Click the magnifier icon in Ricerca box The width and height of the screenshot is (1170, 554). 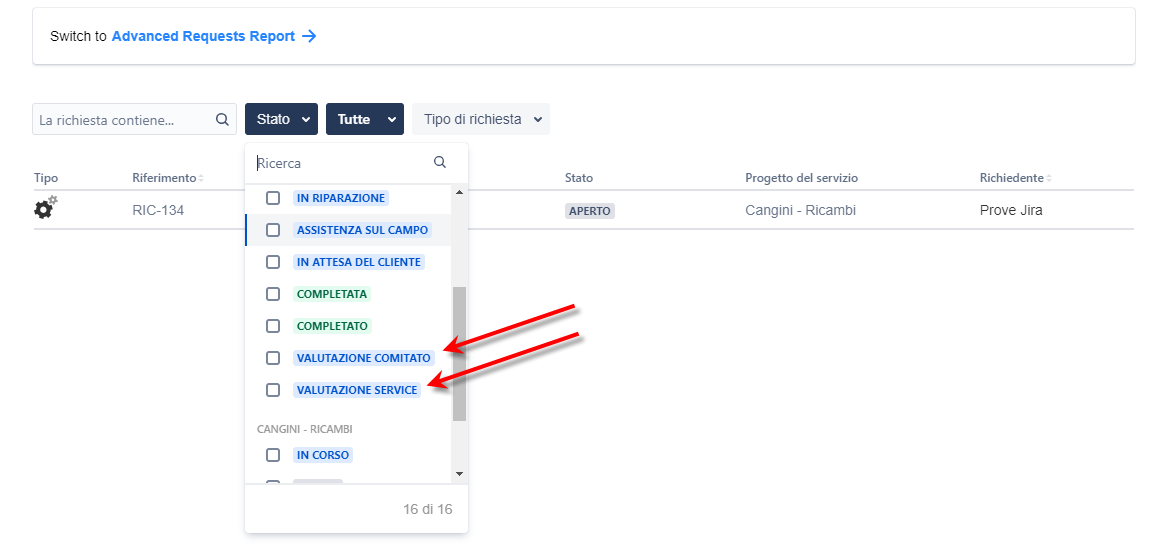[439, 162]
